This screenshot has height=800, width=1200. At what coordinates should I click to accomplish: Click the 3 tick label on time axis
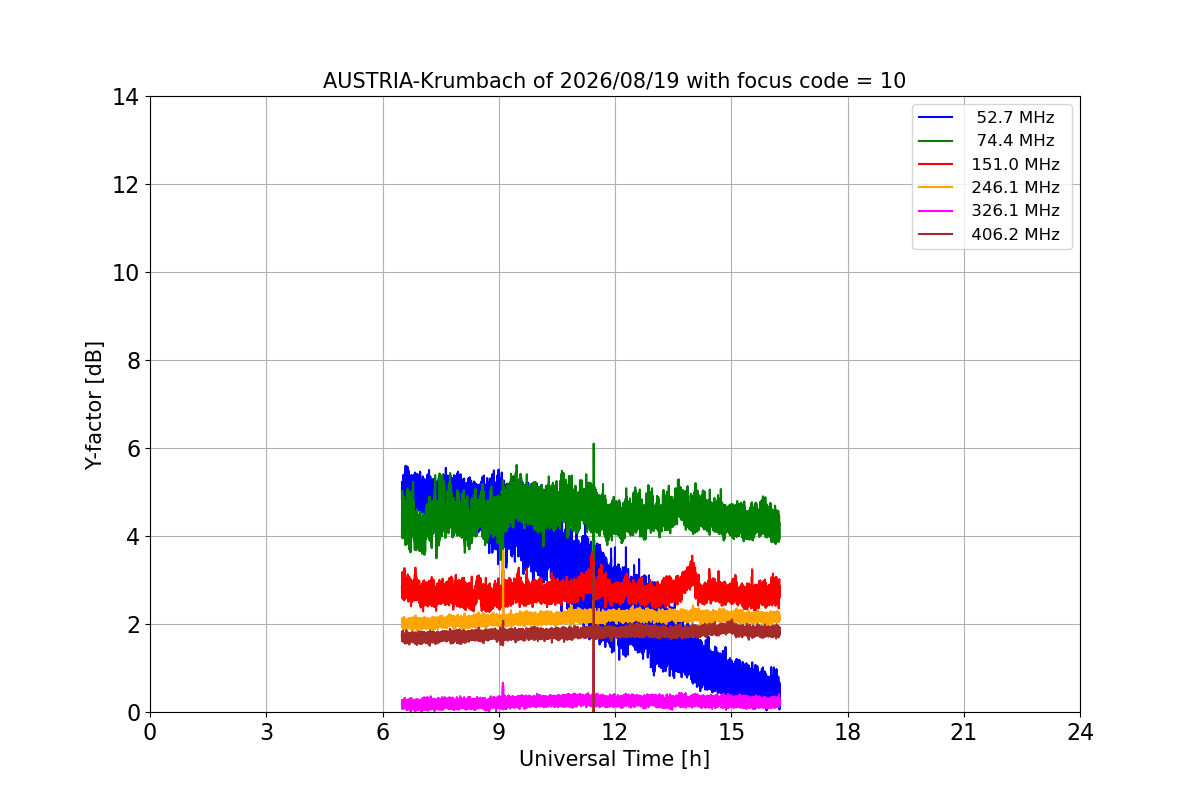tap(266, 732)
